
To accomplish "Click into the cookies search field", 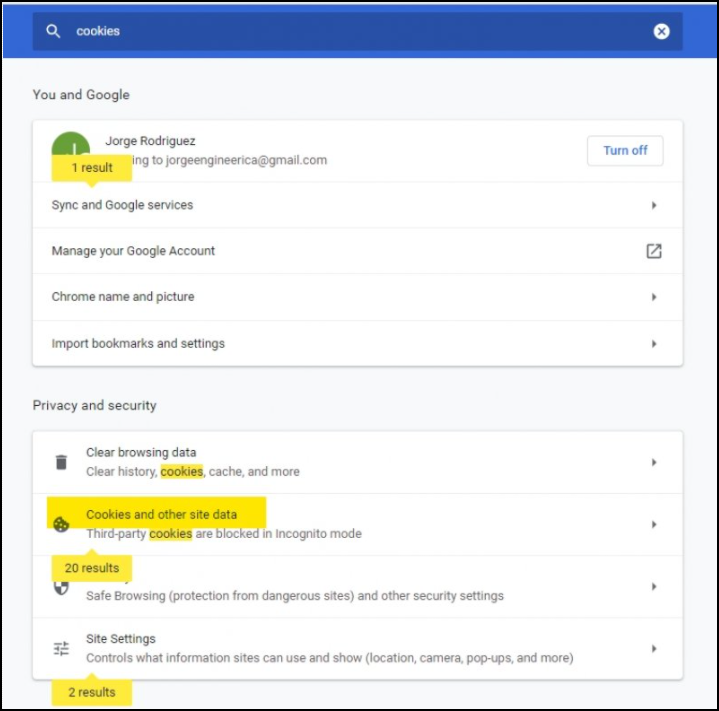I will (357, 31).
